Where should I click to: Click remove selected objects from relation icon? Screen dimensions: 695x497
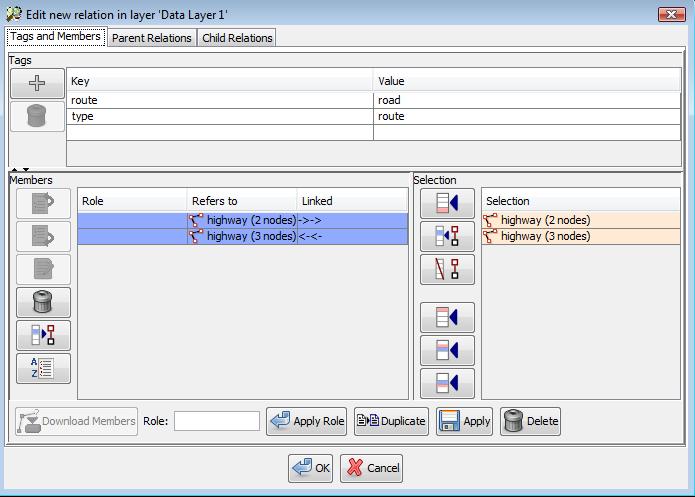(x=447, y=270)
